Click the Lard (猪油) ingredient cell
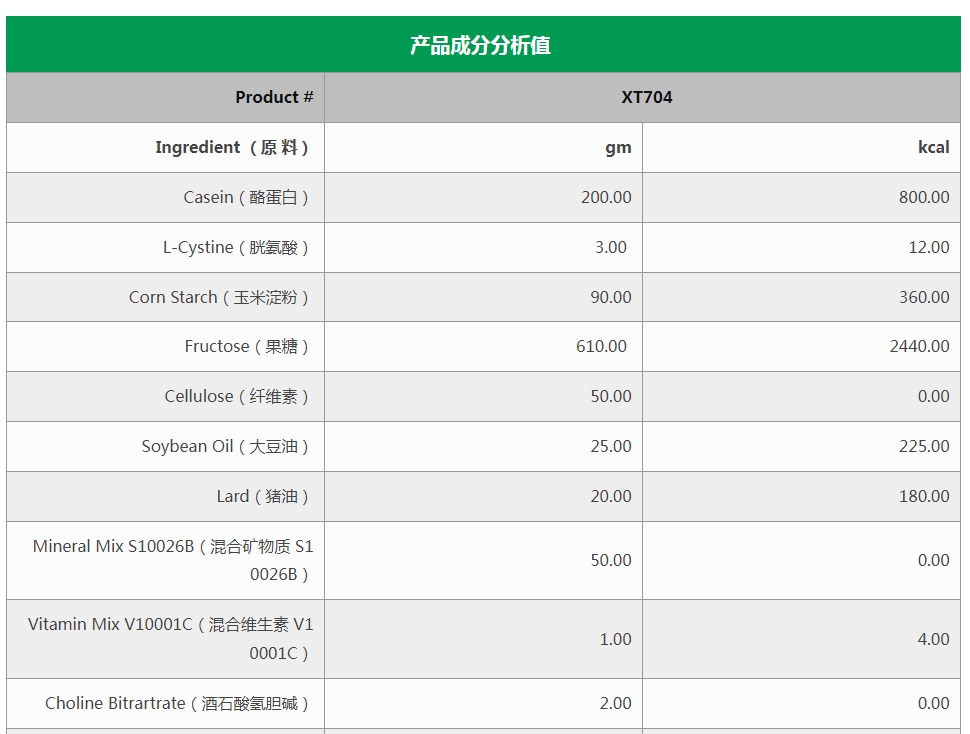Image resolution: width=970 pixels, height=734 pixels. click(165, 497)
